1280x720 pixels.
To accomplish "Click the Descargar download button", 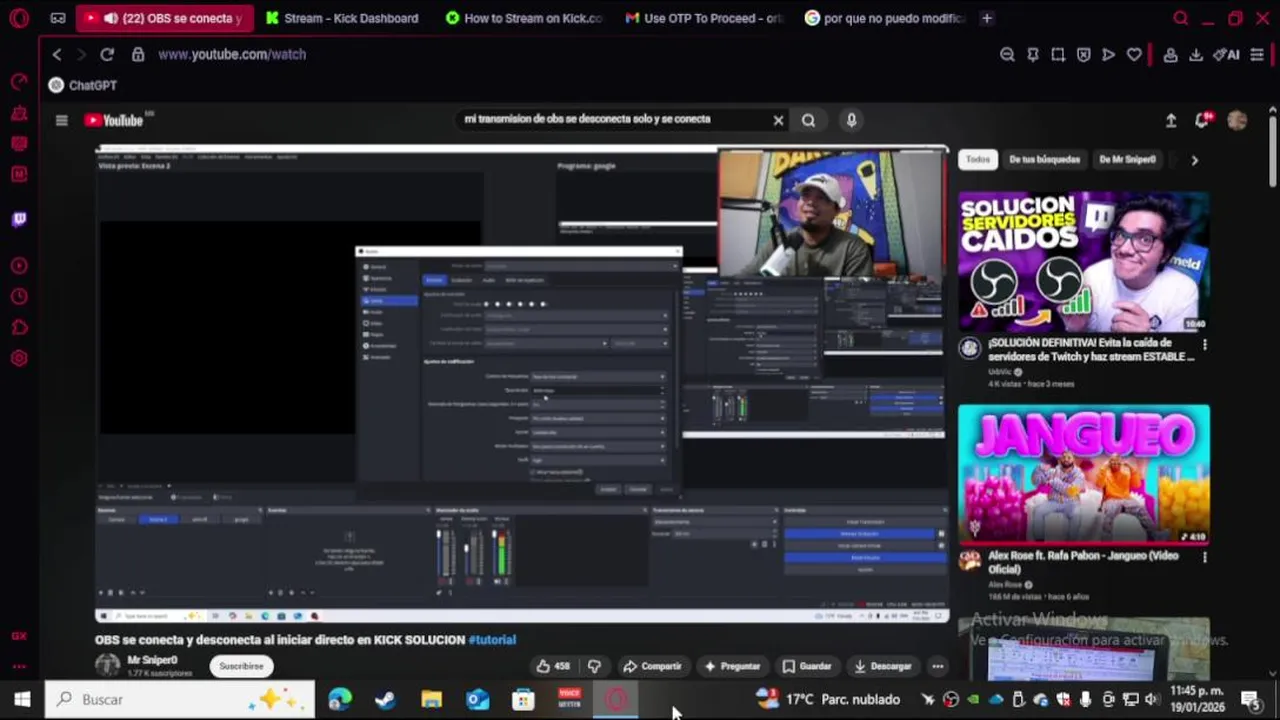I will tap(882, 666).
